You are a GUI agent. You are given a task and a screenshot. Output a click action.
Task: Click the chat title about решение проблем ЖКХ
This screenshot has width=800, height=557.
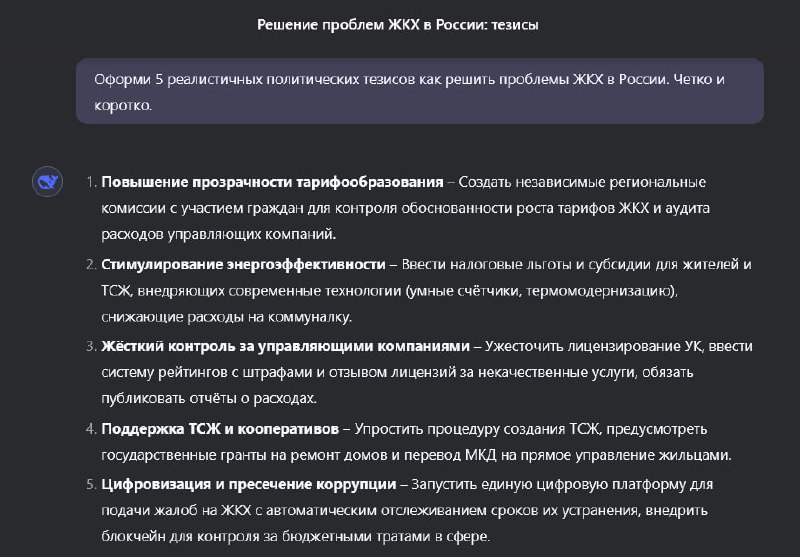pos(397,24)
